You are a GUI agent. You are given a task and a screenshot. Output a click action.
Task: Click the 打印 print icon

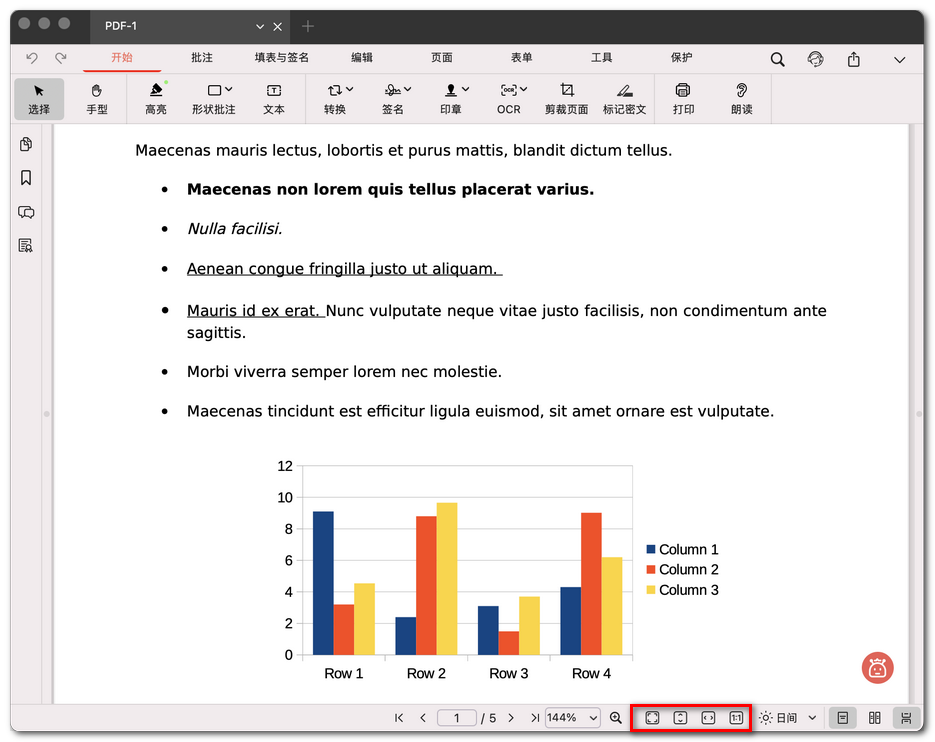(683, 98)
